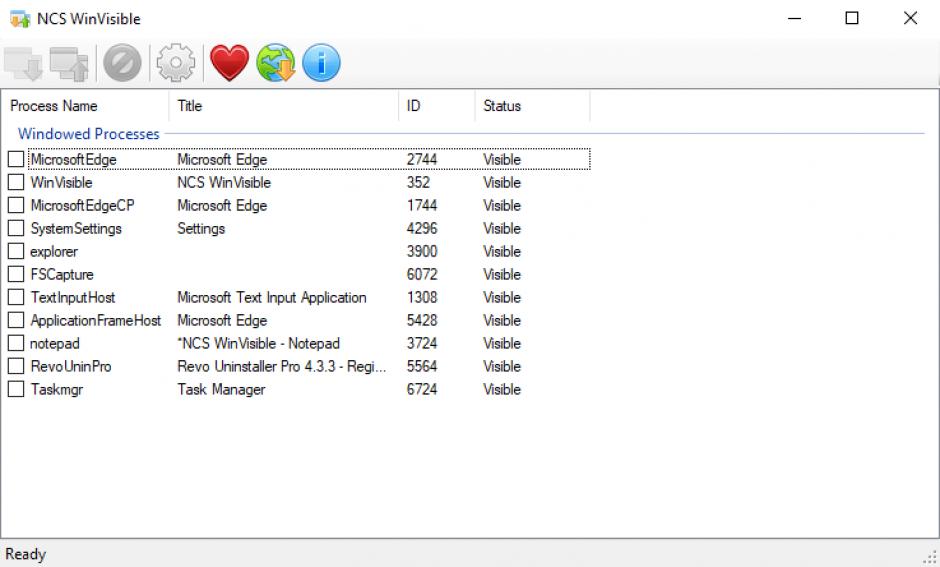This screenshot has height=567, width=940.
Task: Sort by the Process Name column header
Action: (85, 106)
